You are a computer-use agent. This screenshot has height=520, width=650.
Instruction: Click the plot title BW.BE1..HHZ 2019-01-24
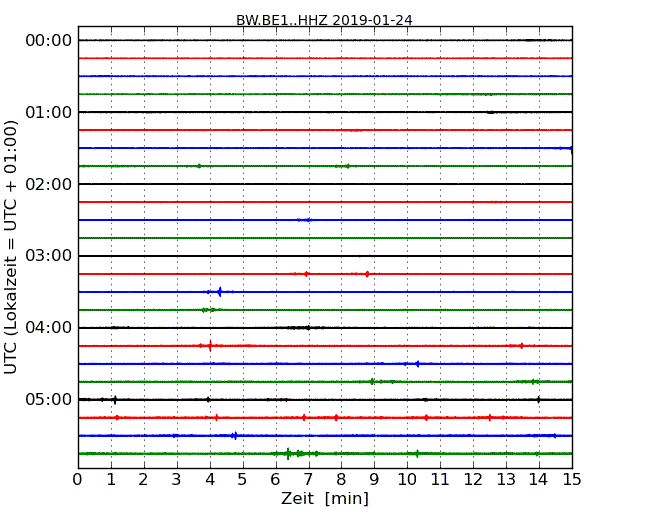324,20
